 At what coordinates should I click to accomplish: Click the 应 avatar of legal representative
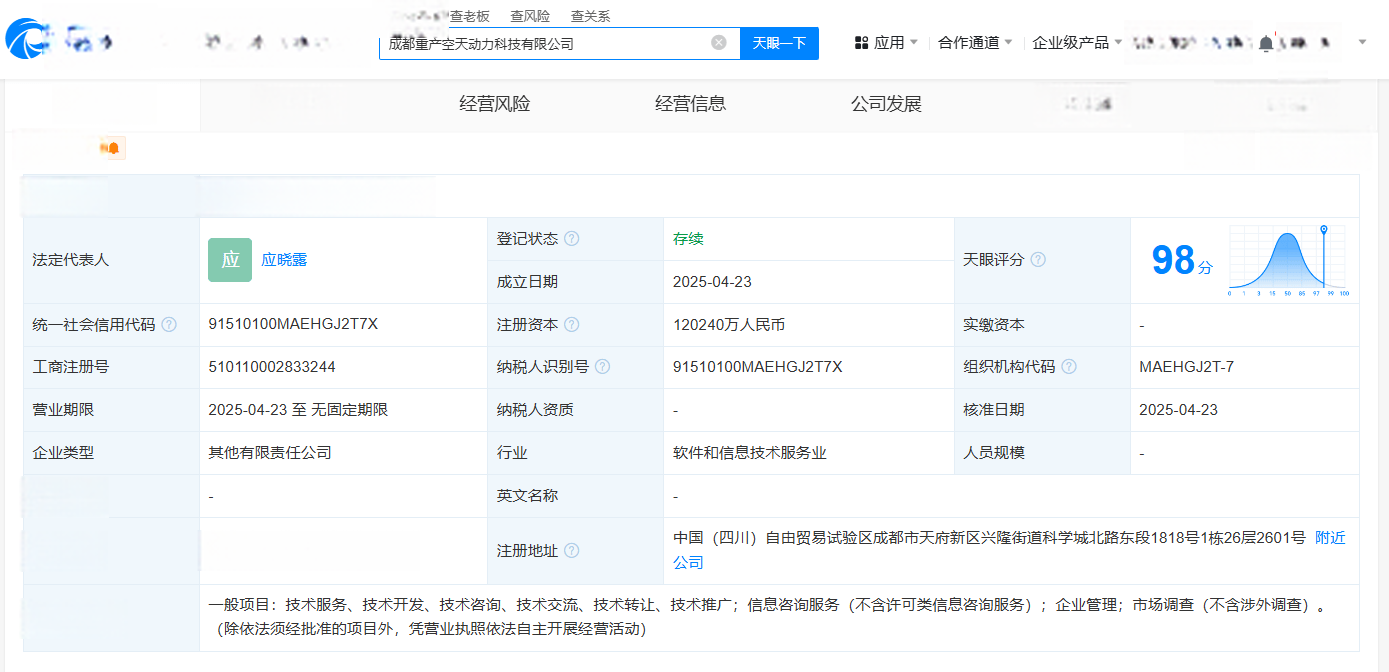(x=230, y=260)
